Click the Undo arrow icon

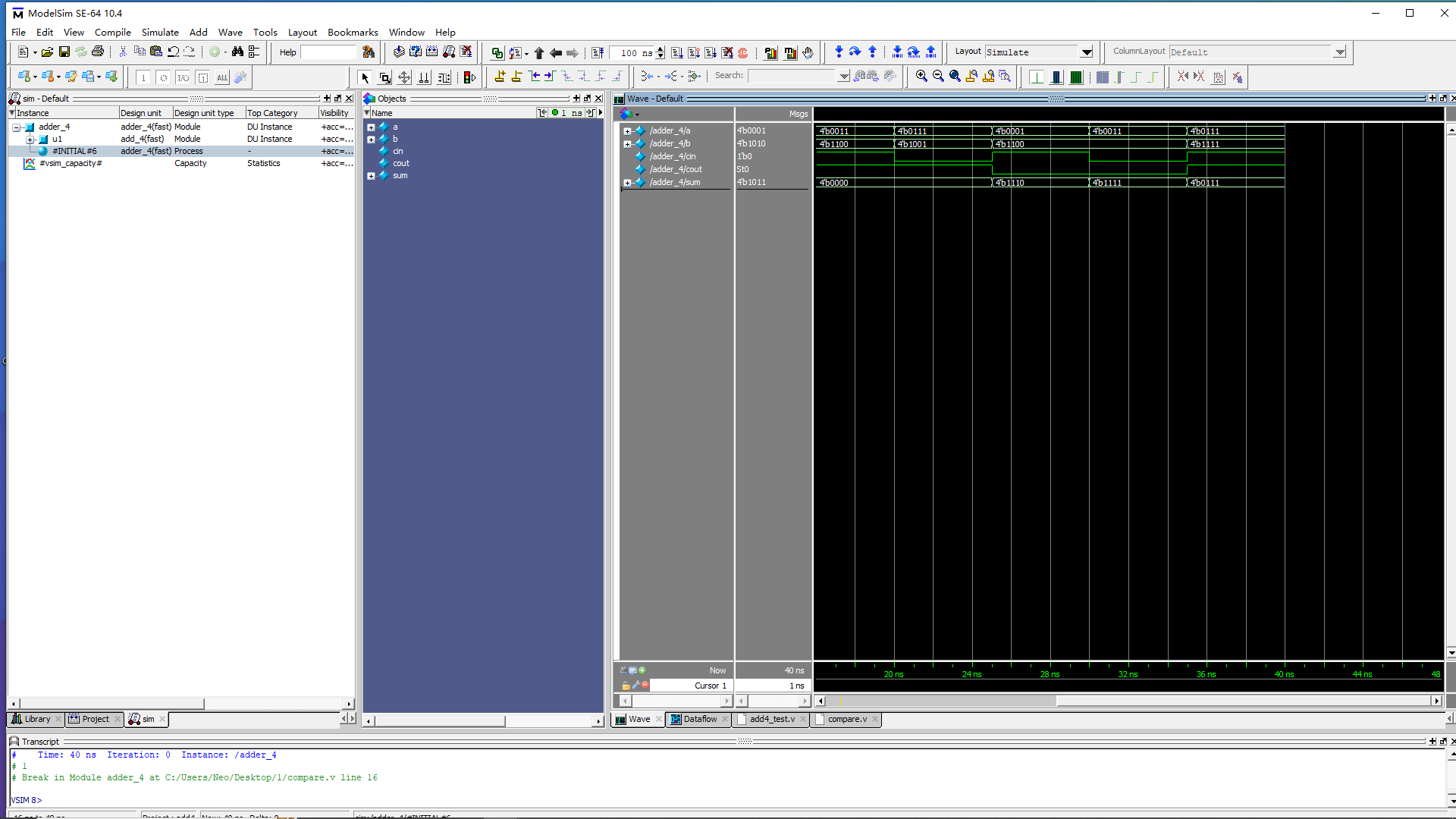point(174,52)
